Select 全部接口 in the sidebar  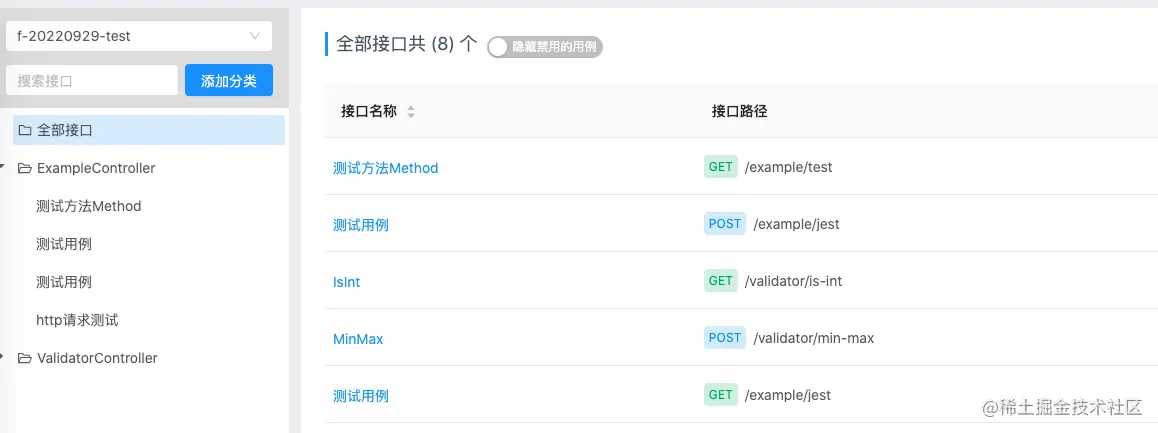65,130
